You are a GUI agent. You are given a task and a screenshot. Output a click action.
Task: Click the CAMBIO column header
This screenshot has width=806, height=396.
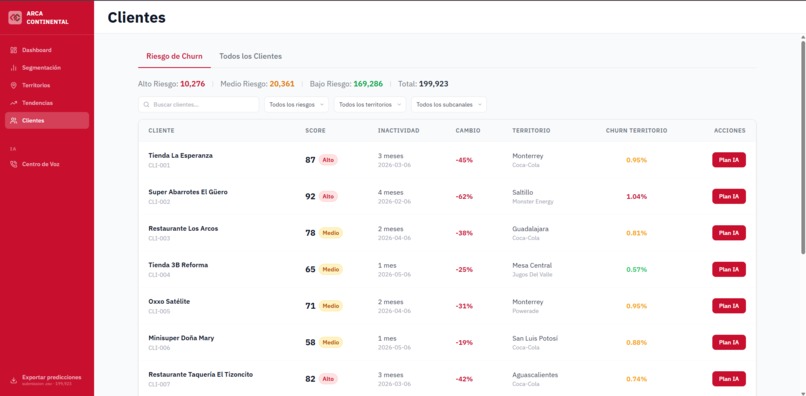click(468, 131)
